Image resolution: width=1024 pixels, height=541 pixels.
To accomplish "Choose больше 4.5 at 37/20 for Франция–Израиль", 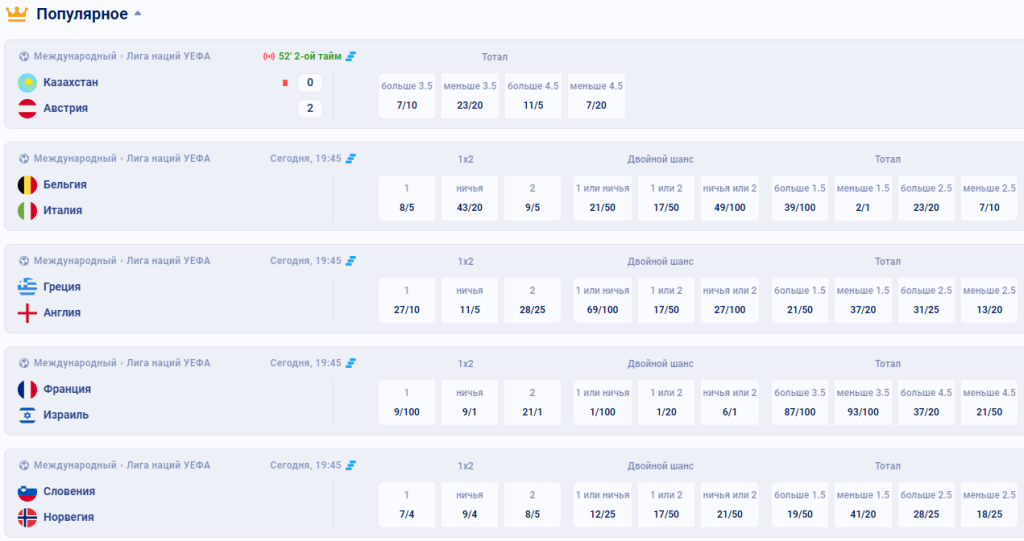I will [x=926, y=402].
